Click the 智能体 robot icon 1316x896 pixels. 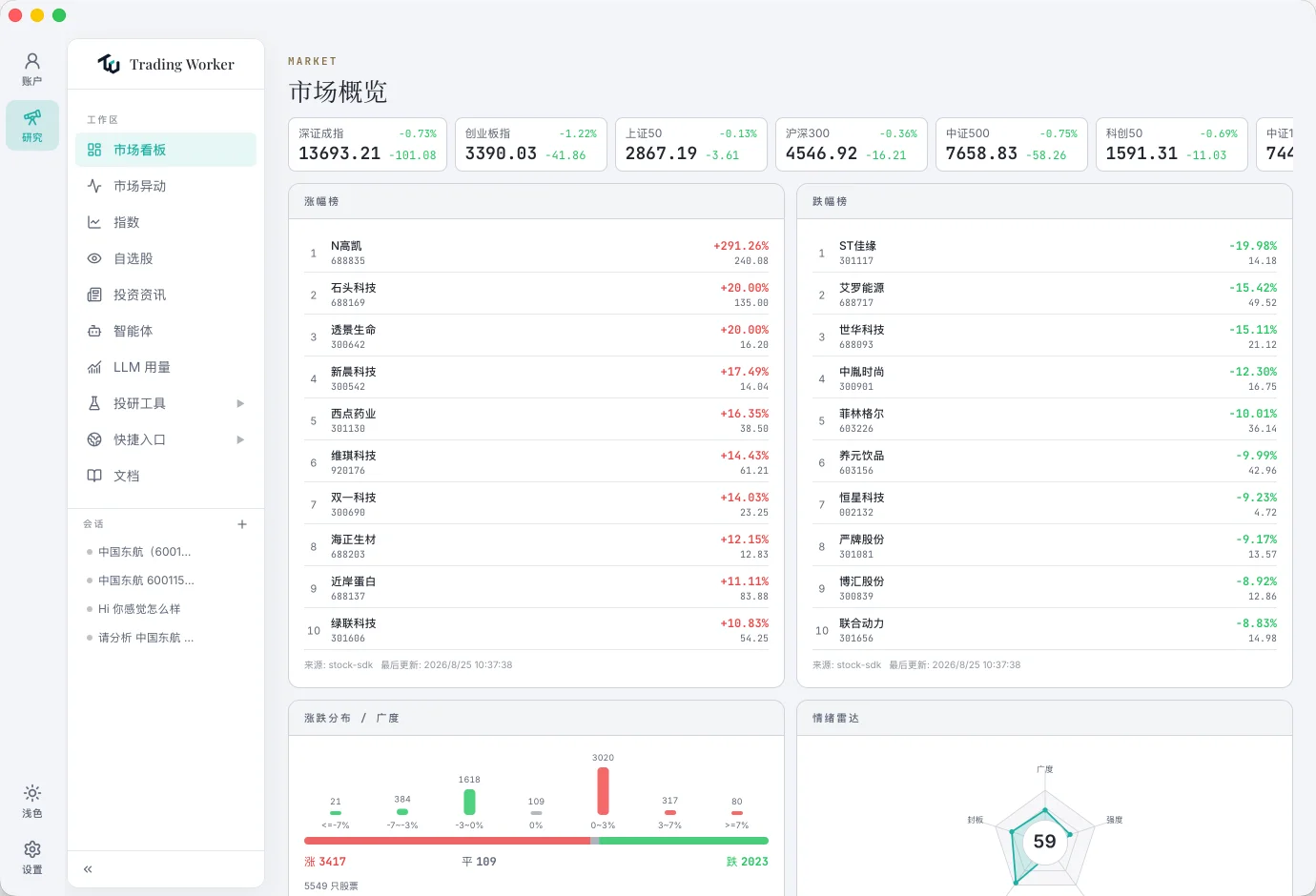(x=94, y=331)
